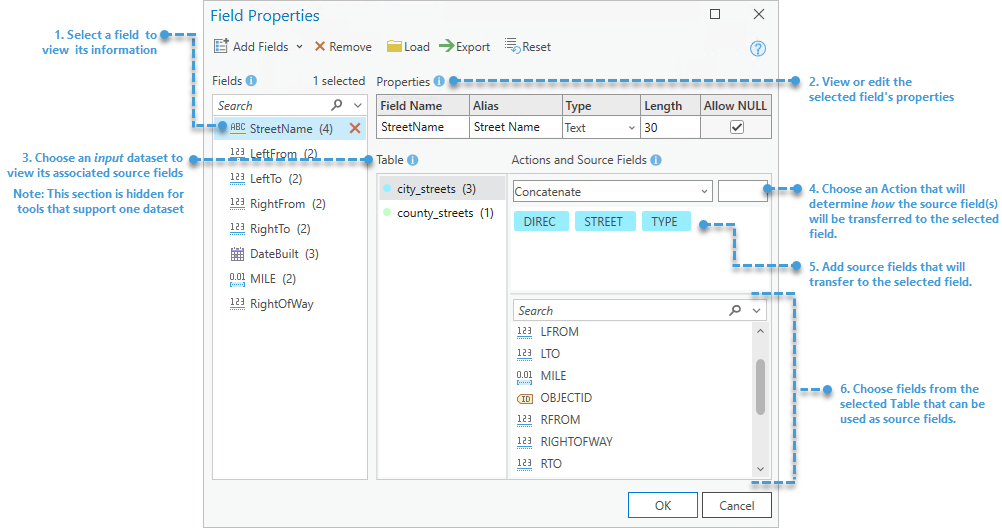Click the Load folder icon
The height and width of the screenshot is (528, 1002).
(394, 46)
